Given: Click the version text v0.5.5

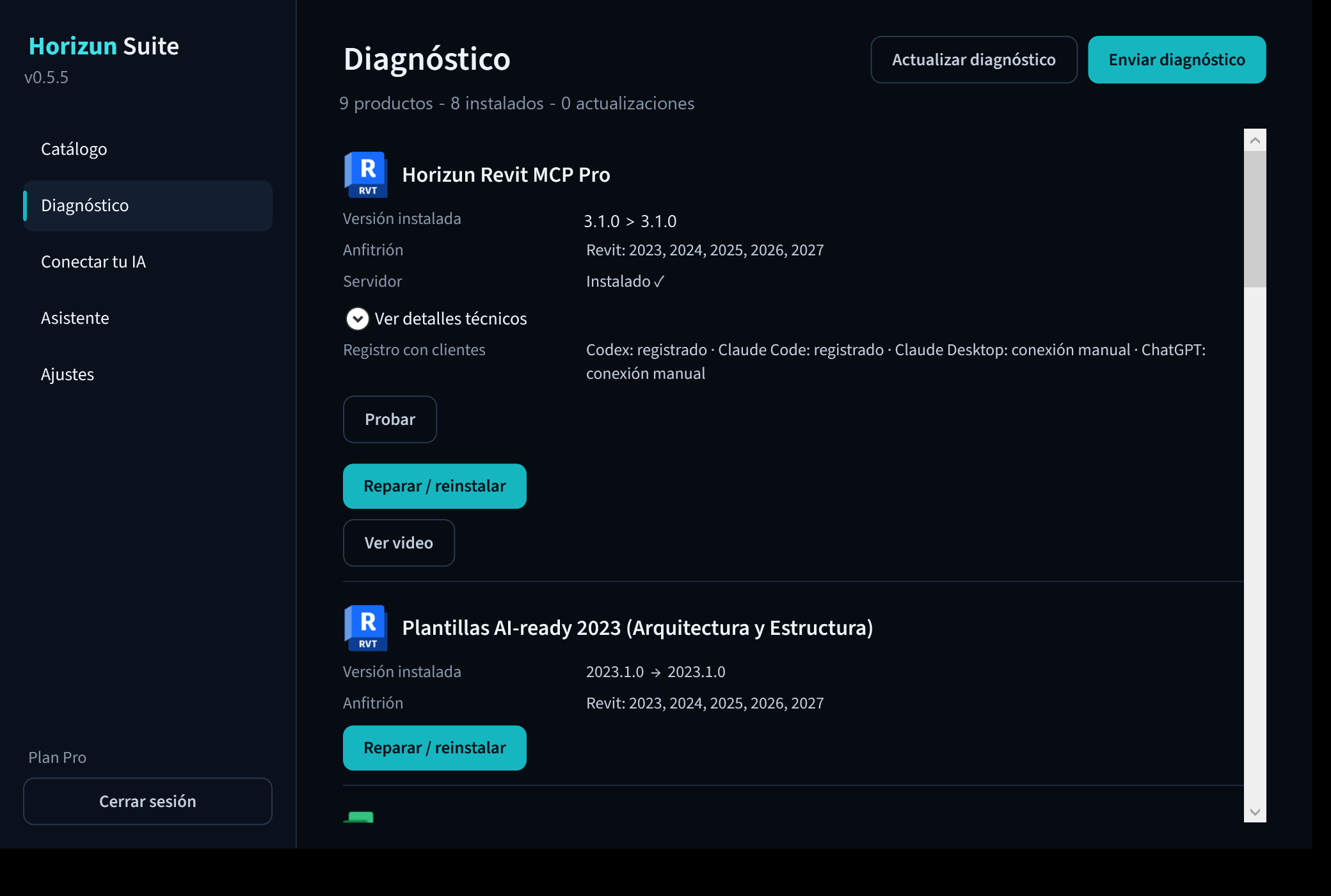Looking at the screenshot, I should click(x=46, y=77).
